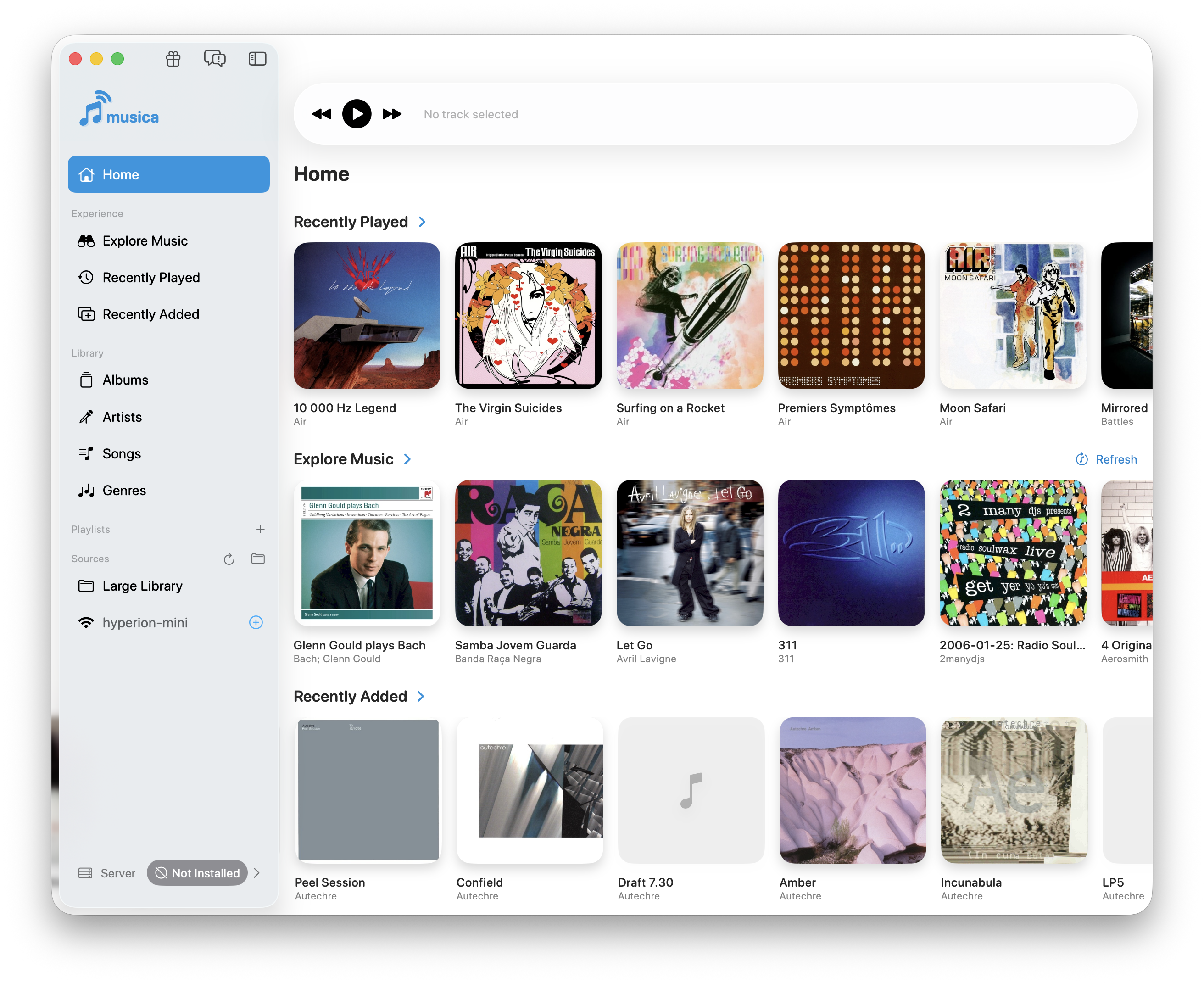The image size is (1204, 983).
Task: Expand server details with the chevron
Action: 257,873
